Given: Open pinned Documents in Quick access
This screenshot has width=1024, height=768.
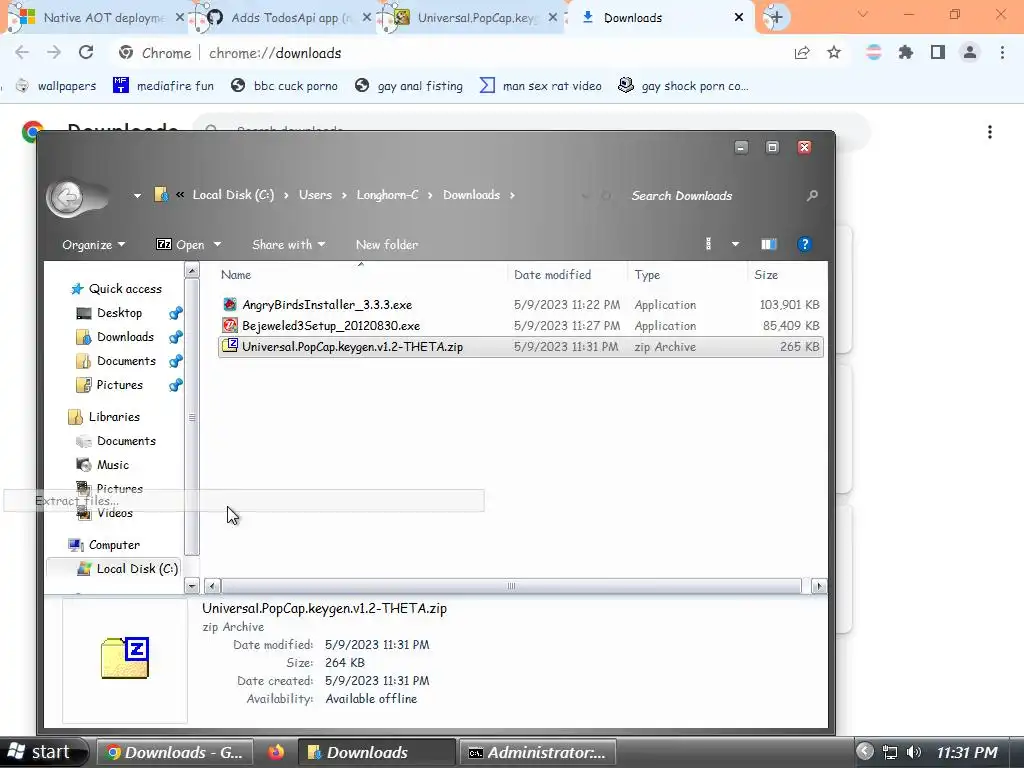Looking at the screenshot, I should pyautogui.click(x=126, y=361).
